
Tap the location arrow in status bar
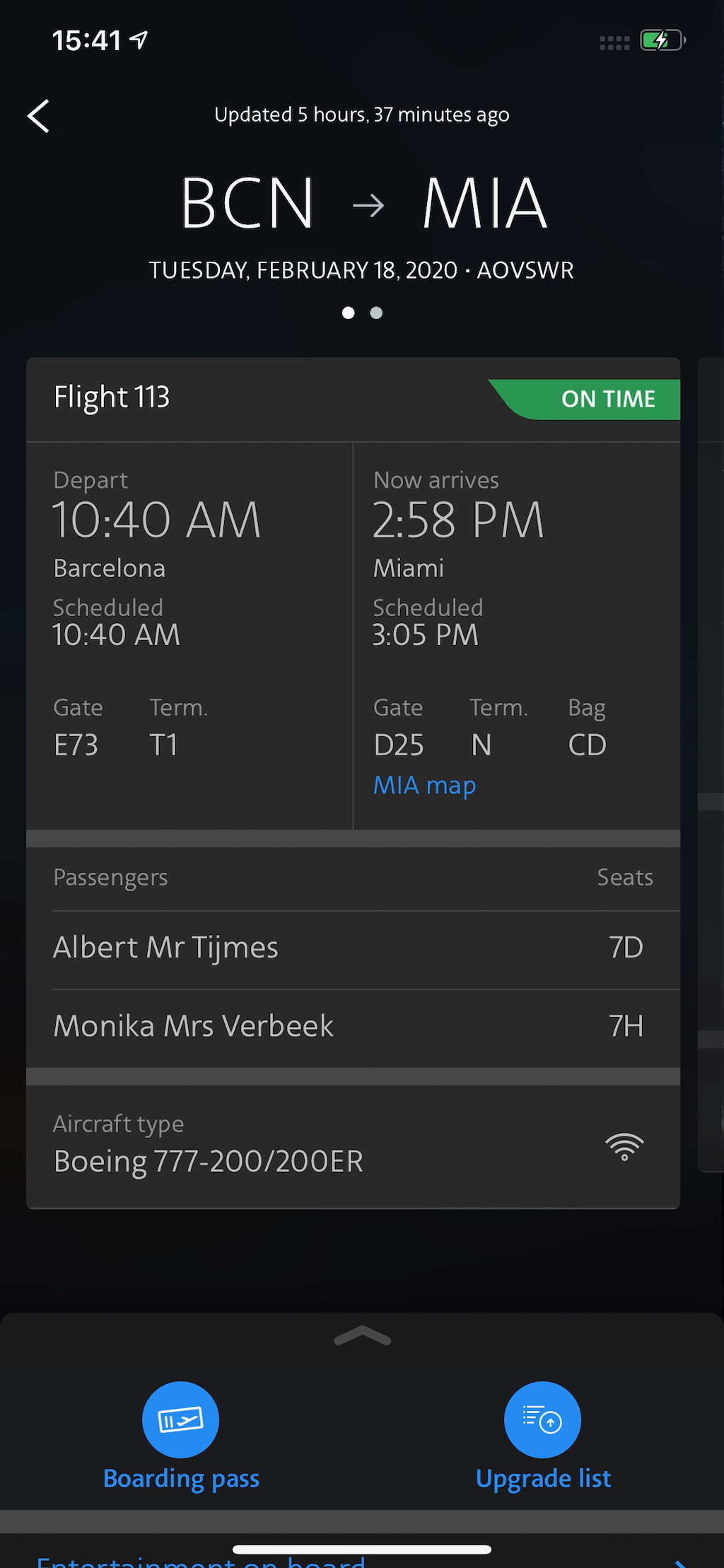139,40
